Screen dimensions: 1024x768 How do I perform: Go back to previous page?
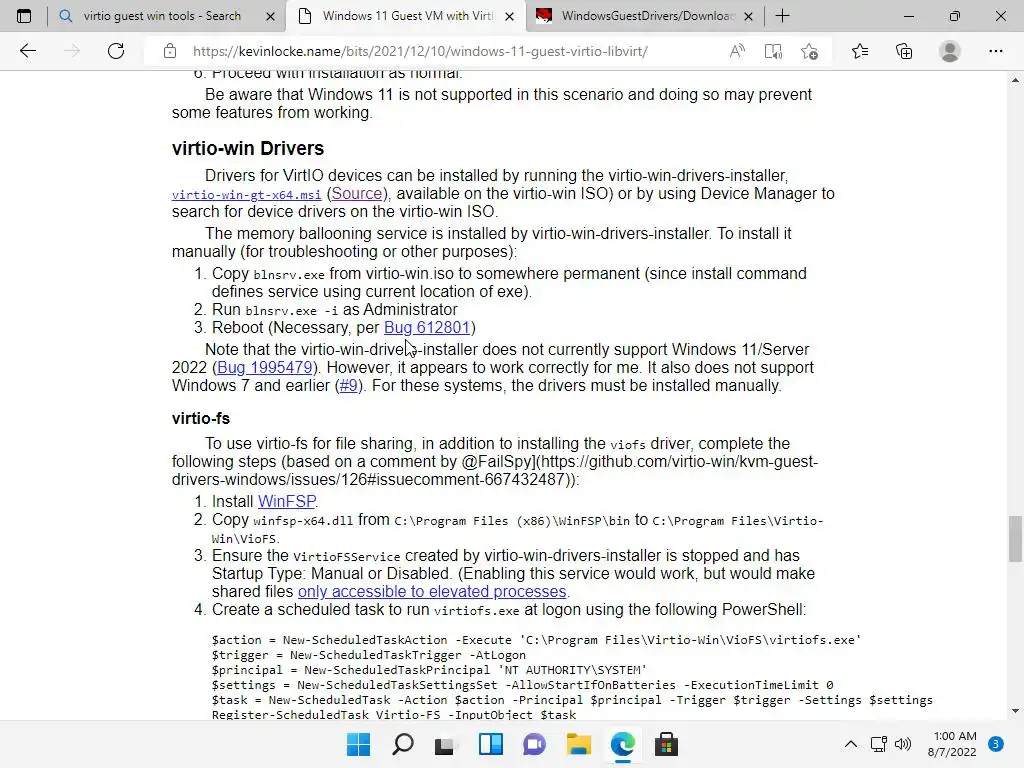click(27, 51)
